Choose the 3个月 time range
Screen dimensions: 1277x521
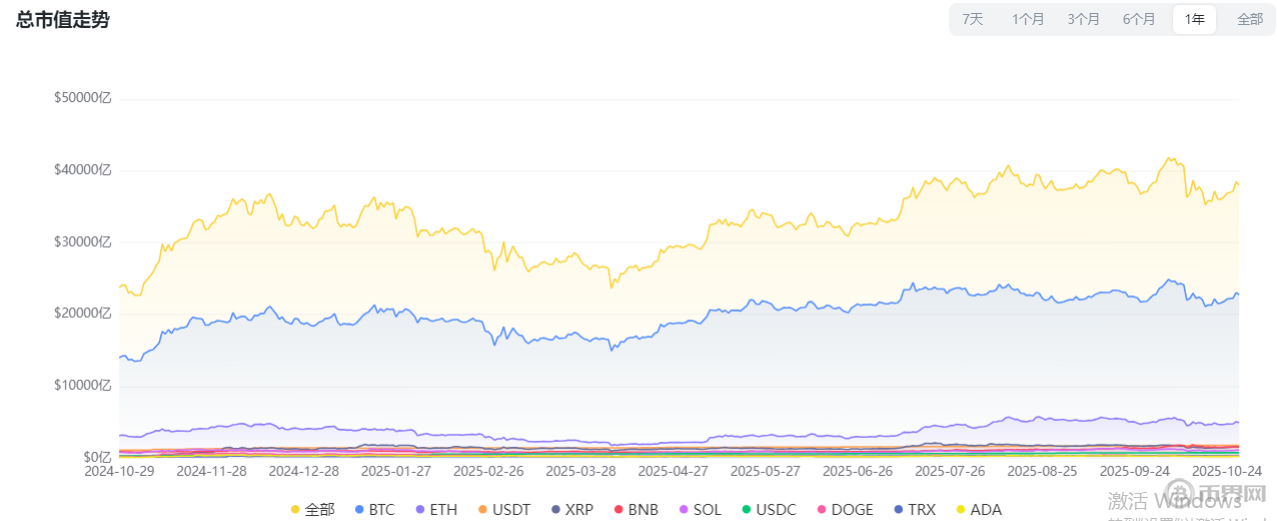(1083, 19)
